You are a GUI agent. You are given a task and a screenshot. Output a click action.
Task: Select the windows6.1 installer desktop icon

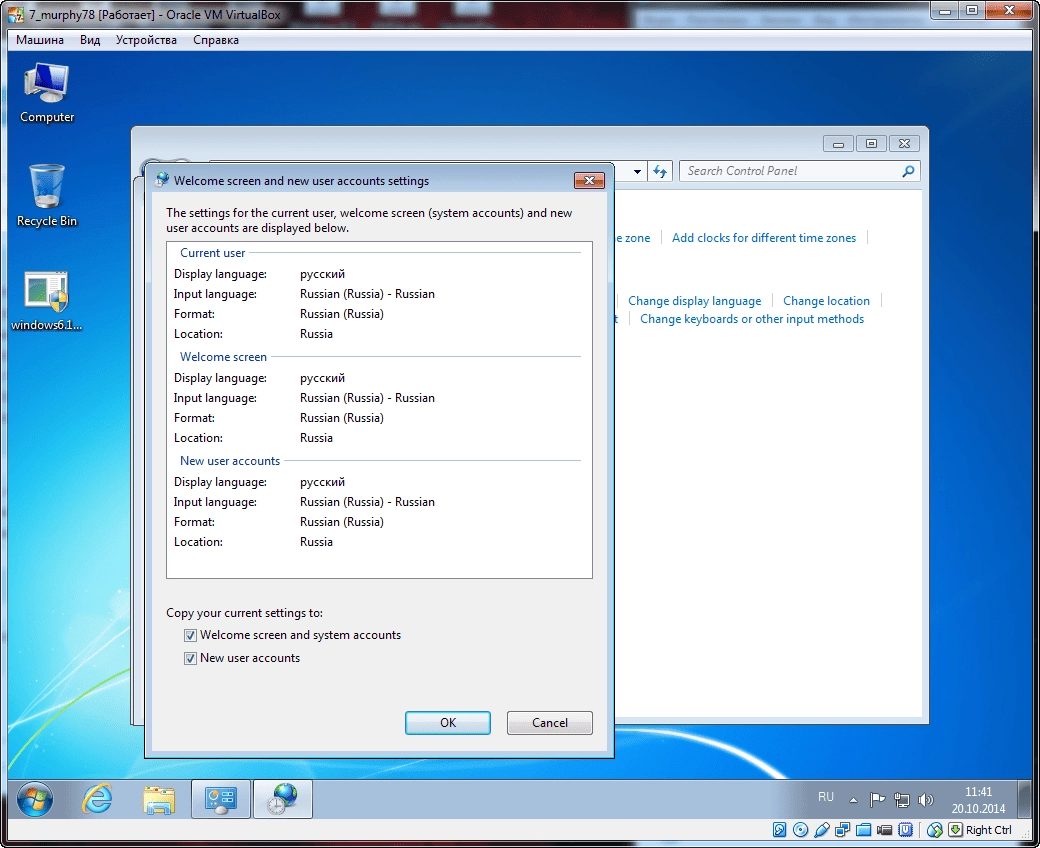point(46,300)
